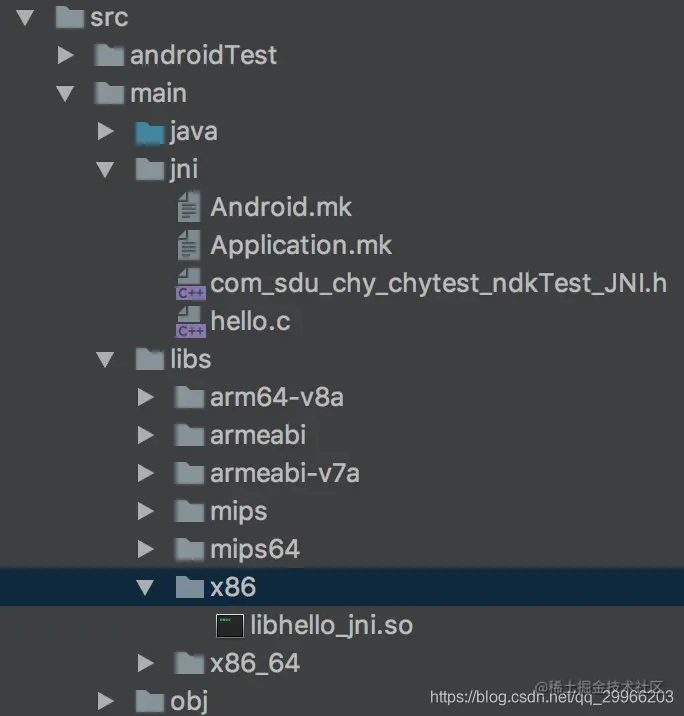Click the libhello_jni.so binary file icon
The height and width of the screenshot is (716, 684).
click(x=230, y=626)
